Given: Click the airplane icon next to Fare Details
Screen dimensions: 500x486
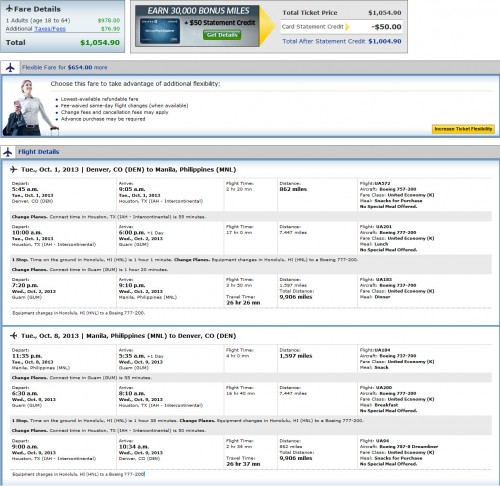Looking at the screenshot, I should (9, 8).
